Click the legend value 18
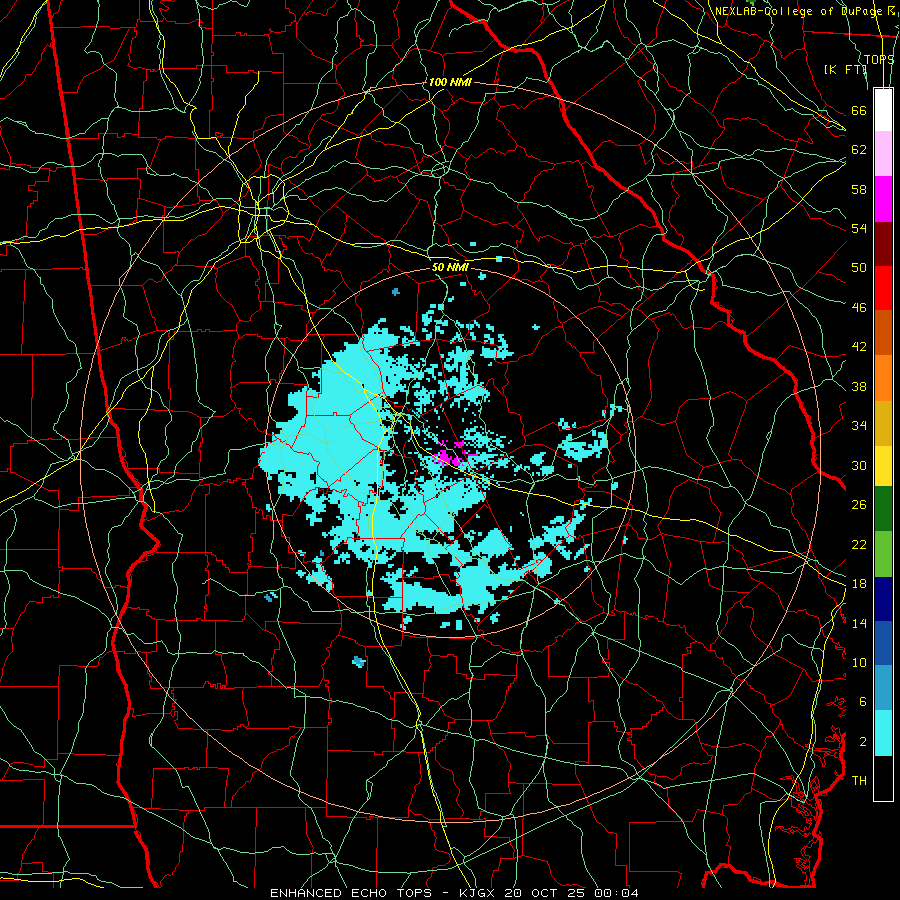Viewport: 900px width, 900px height. point(859,584)
